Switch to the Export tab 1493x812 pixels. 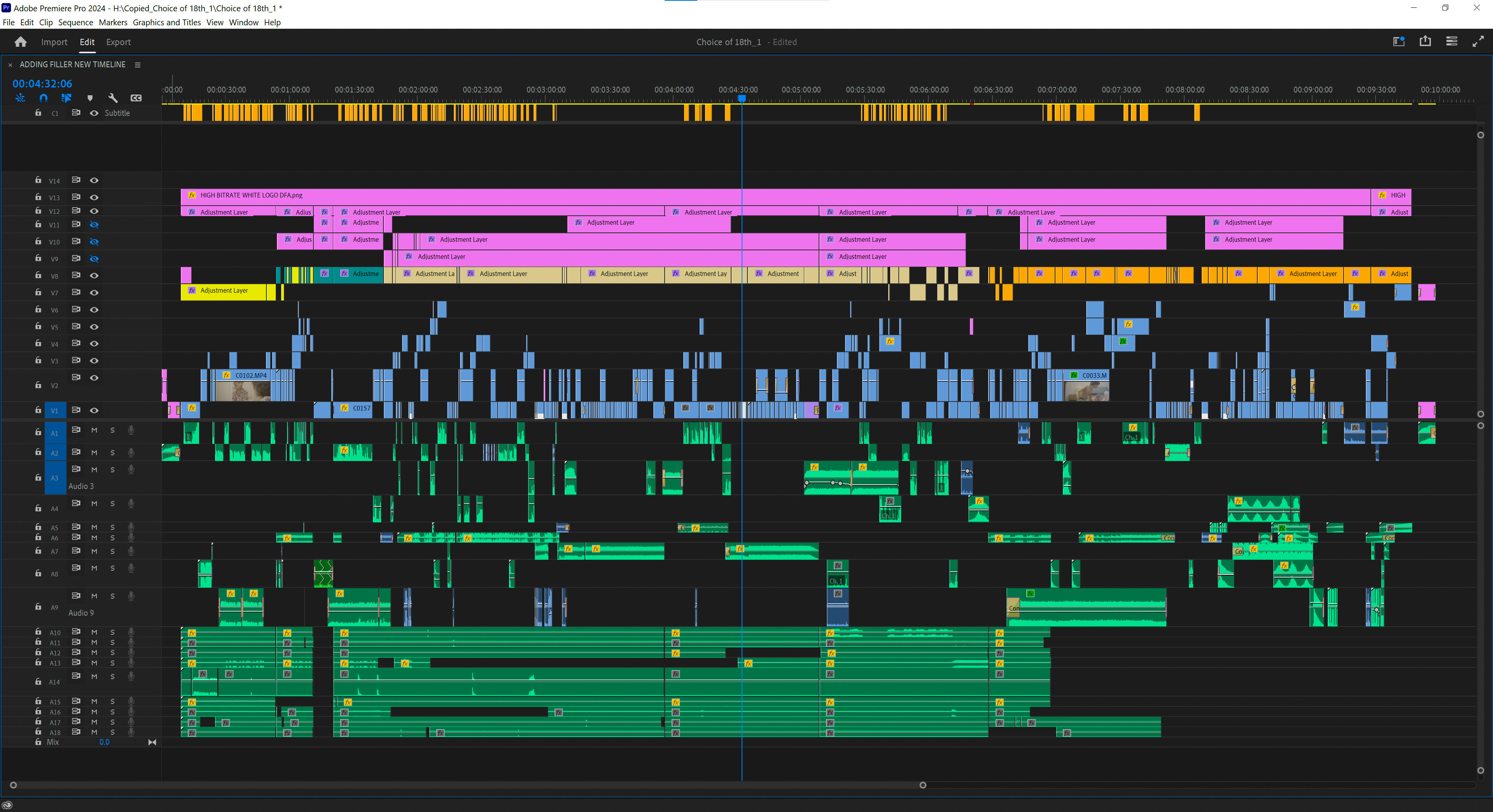tap(118, 42)
